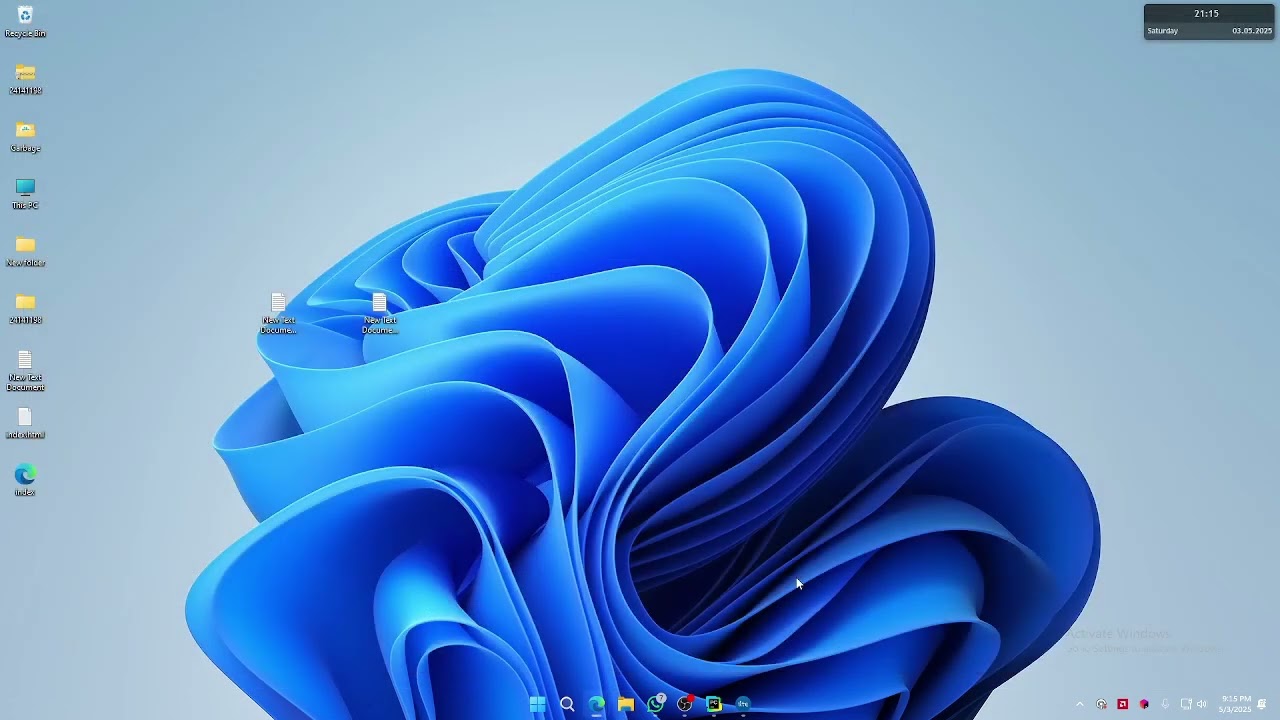Select the index.html file icon
Viewport: 1280px width, 720px height.
click(25, 423)
